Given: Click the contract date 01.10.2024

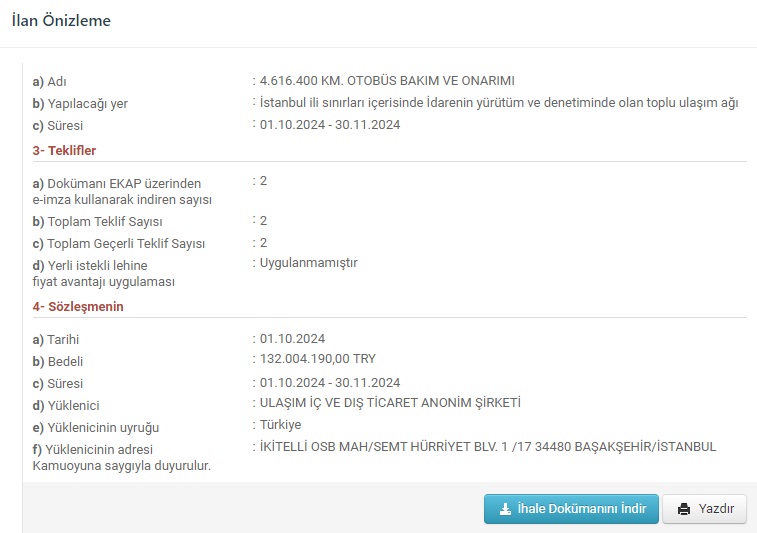Looking at the screenshot, I should pyautogui.click(x=292, y=339).
